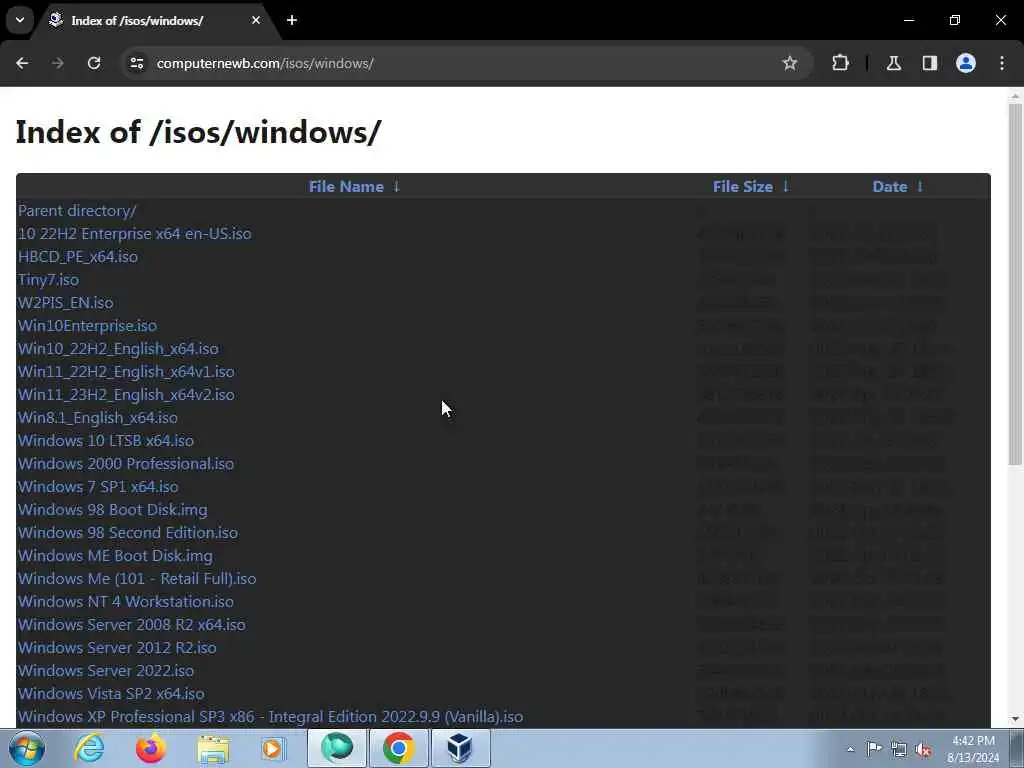
Task: Download Win11_22H2_English_x64v1.iso
Action: tap(126, 372)
